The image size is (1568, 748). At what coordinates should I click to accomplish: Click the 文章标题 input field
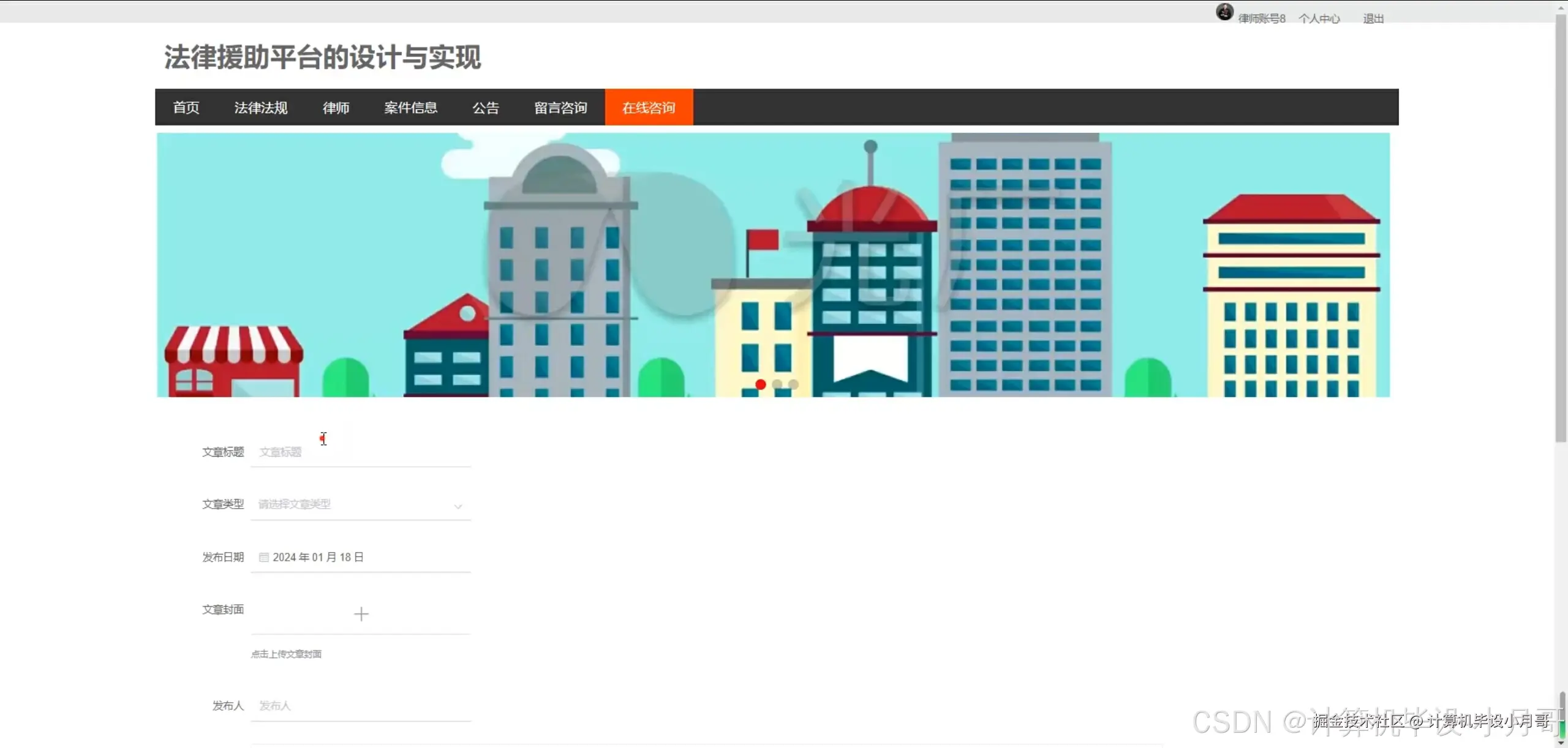[x=360, y=452]
